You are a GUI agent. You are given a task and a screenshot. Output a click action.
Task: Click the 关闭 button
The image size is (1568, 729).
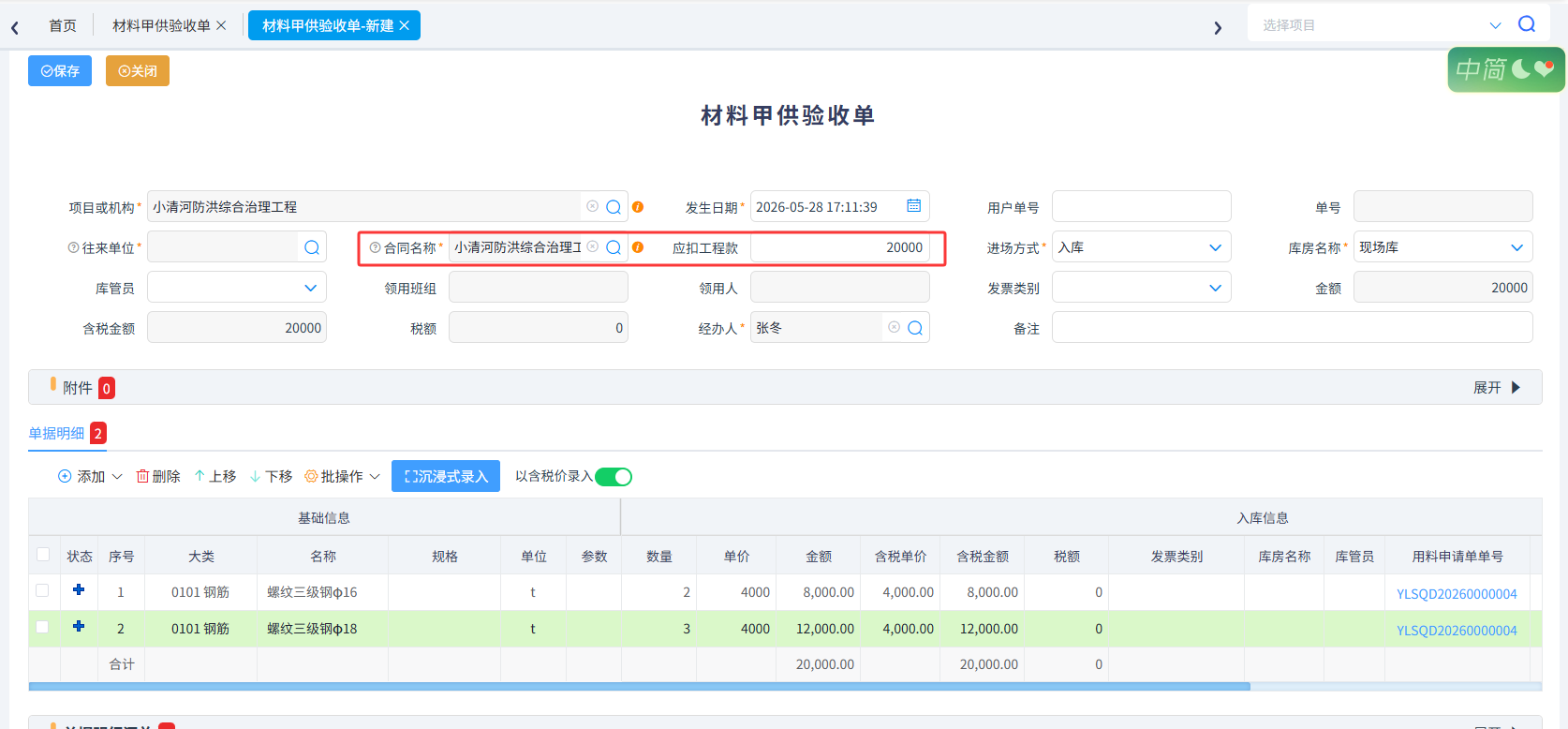138,71
